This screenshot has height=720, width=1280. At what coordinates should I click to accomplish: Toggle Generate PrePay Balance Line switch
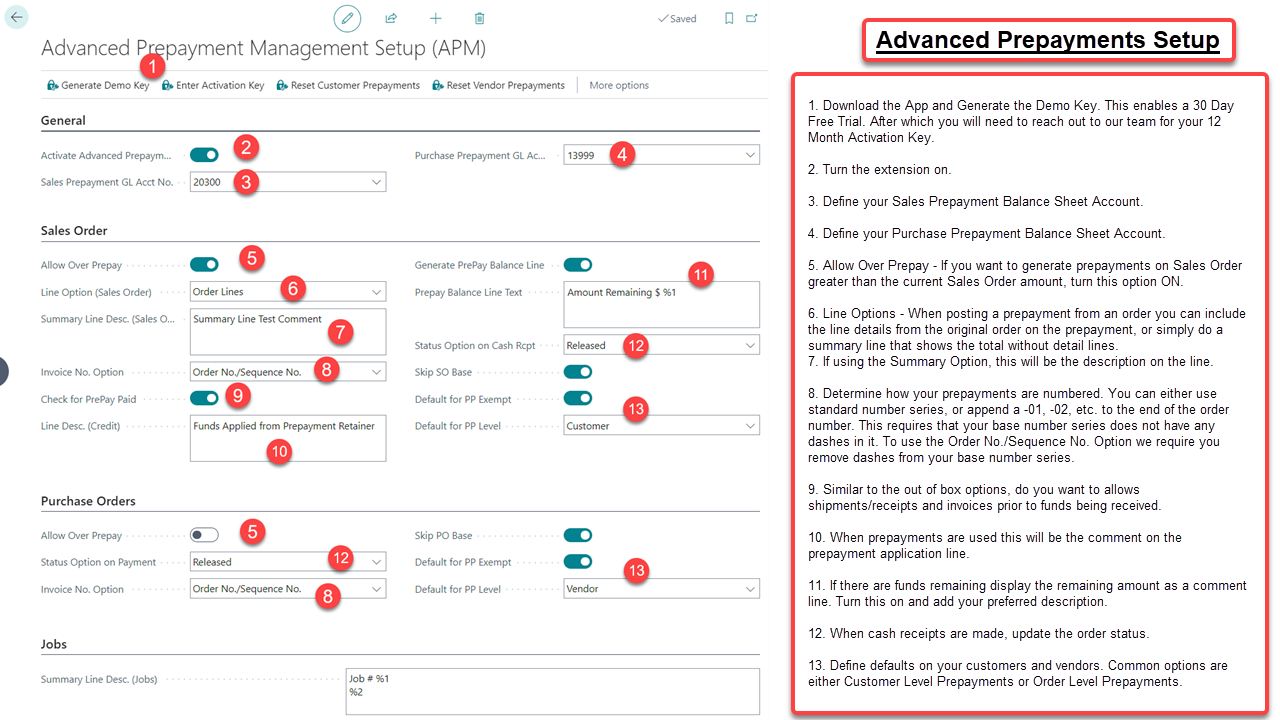point(578,265)
